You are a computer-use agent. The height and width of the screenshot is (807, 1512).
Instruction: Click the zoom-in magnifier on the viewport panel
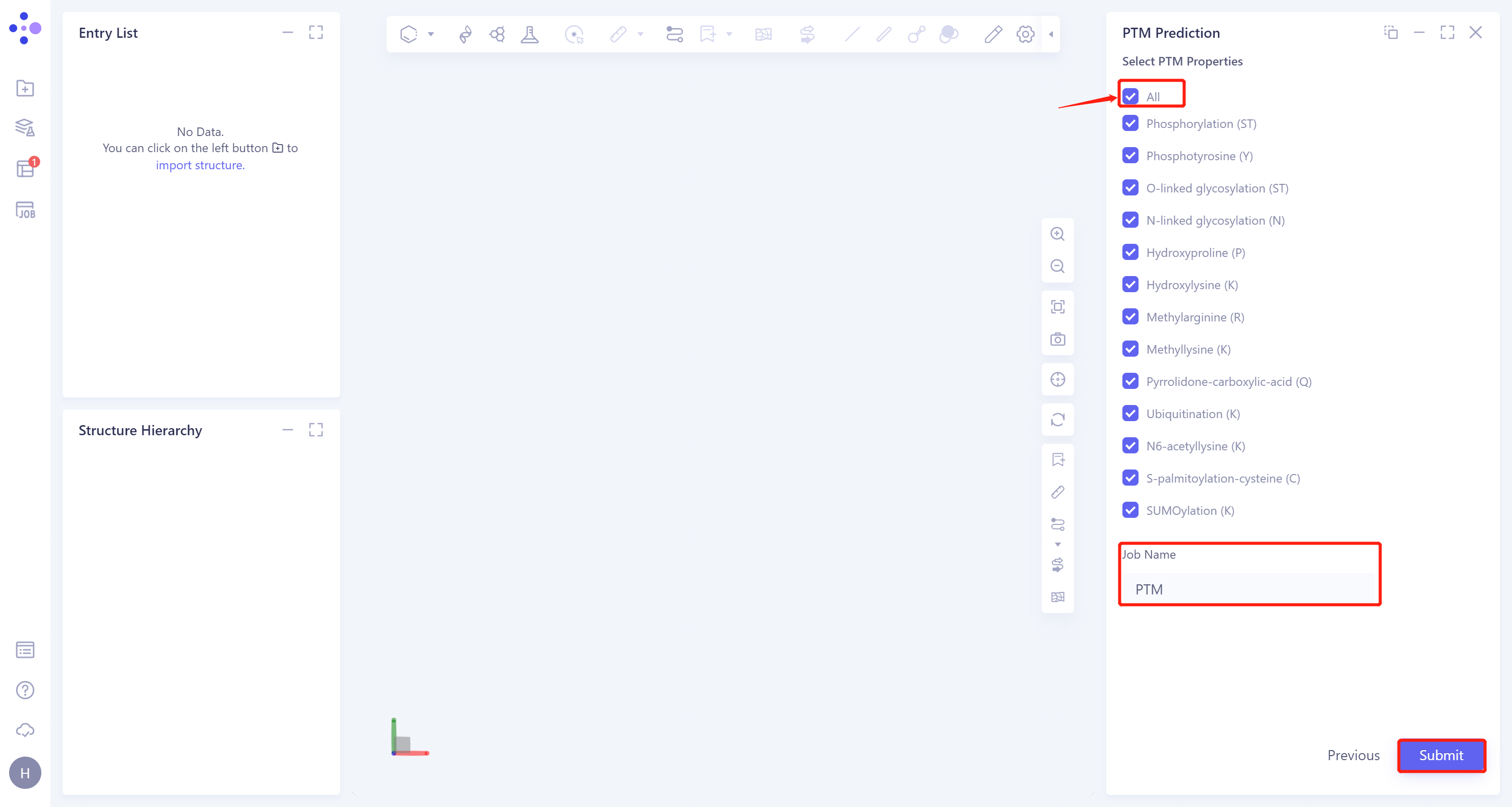click(x=1058, y=234)
